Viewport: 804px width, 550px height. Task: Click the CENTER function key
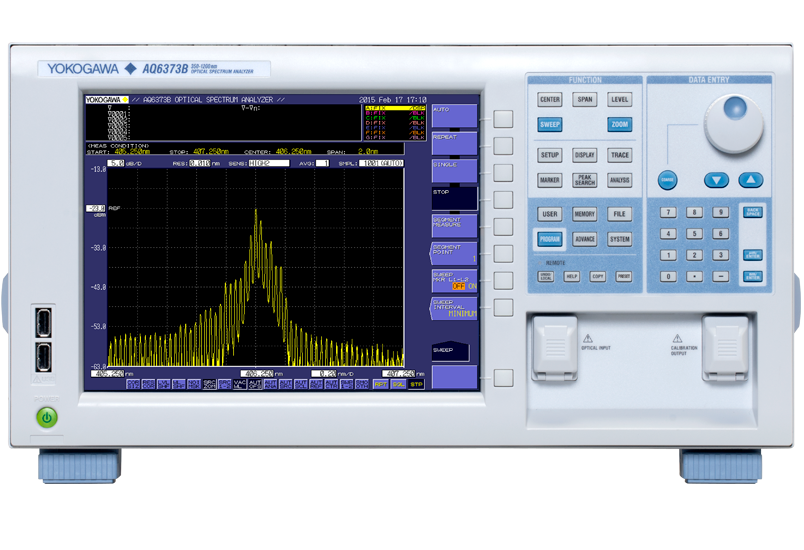click(550, 99)
